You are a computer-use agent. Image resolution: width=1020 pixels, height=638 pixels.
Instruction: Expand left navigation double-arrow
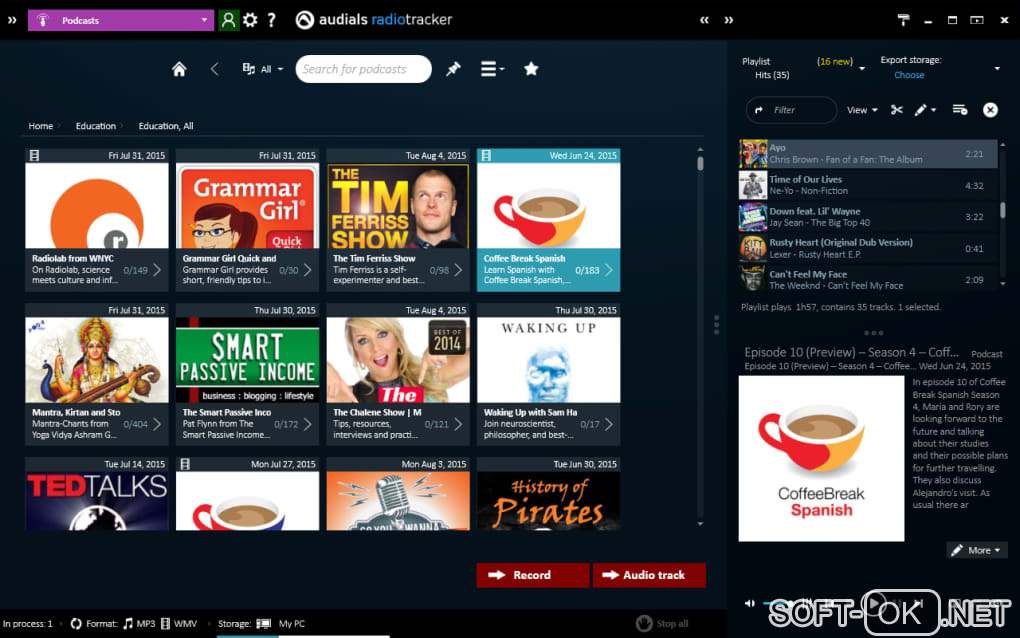[12, 20]
